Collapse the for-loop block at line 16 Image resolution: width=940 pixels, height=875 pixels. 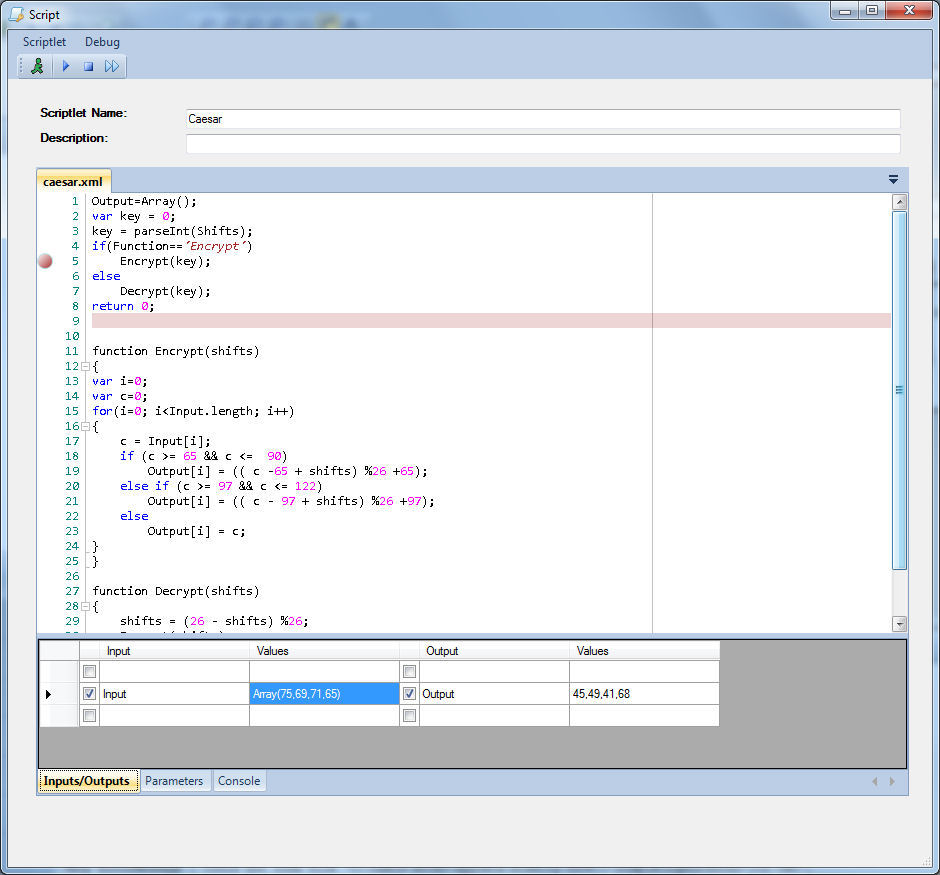pos(86,427)
